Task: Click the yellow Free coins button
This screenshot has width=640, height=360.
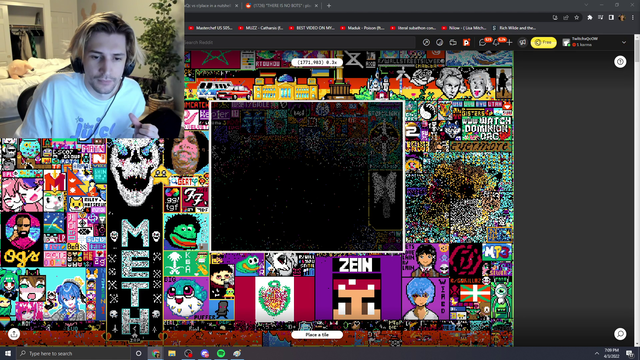Action: (543, 42)
